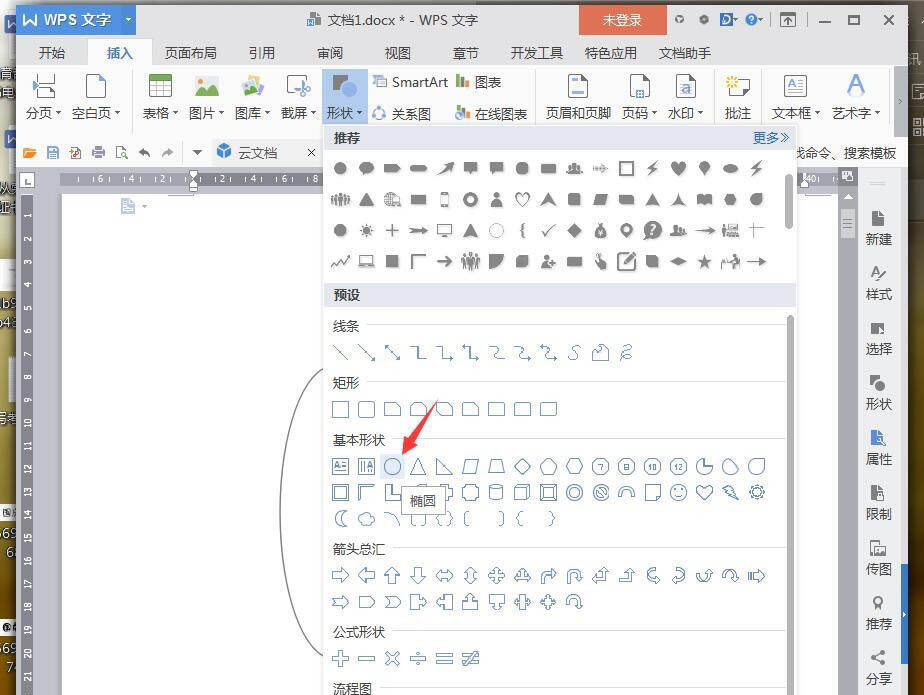Click the 更多 link in shapes panel
The height and width of the screenshot is (695, 924).
point(770,138)
